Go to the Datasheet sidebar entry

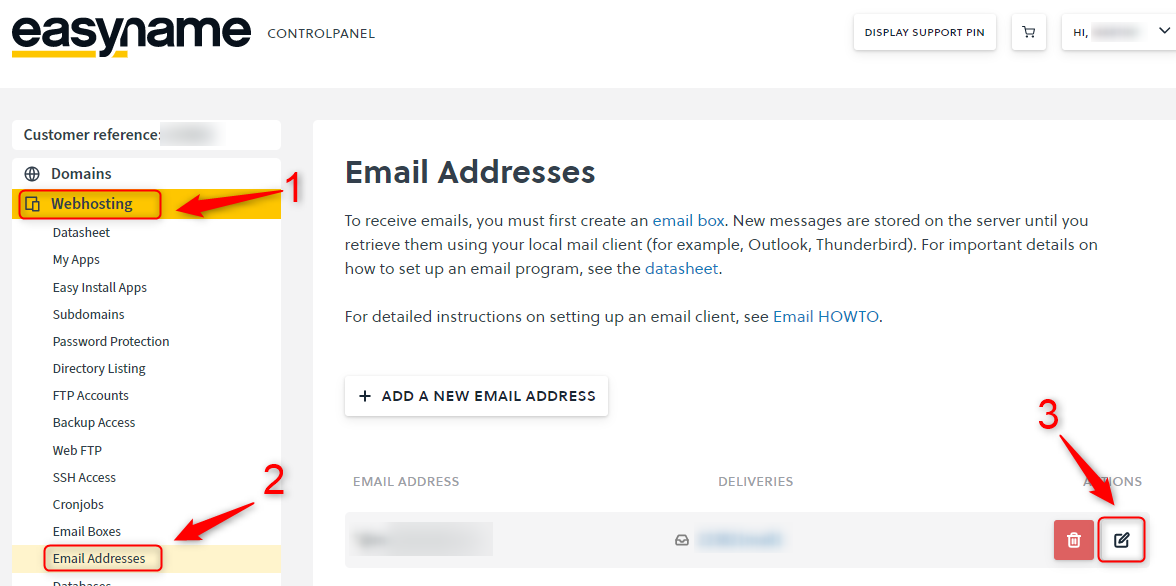[81, 233]
